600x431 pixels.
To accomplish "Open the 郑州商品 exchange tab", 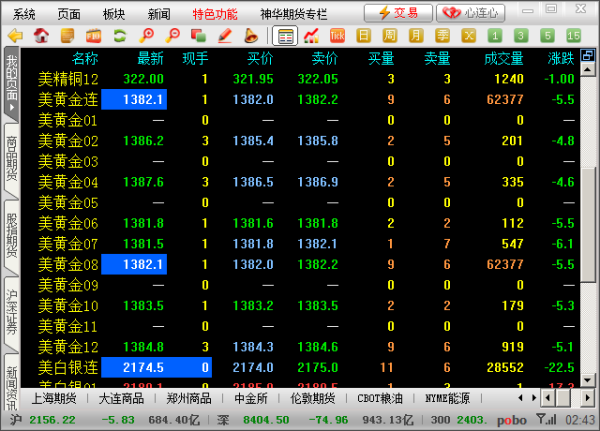I will coord(189,398).
